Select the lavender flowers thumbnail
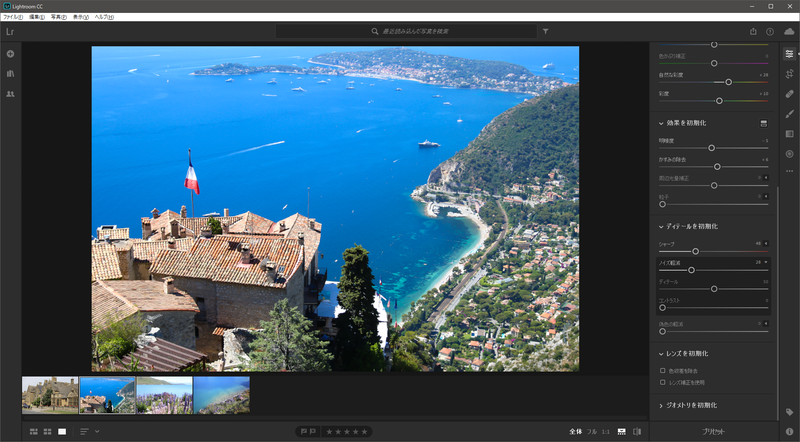This screenshot has width=800, height=442. pos(164,395)
